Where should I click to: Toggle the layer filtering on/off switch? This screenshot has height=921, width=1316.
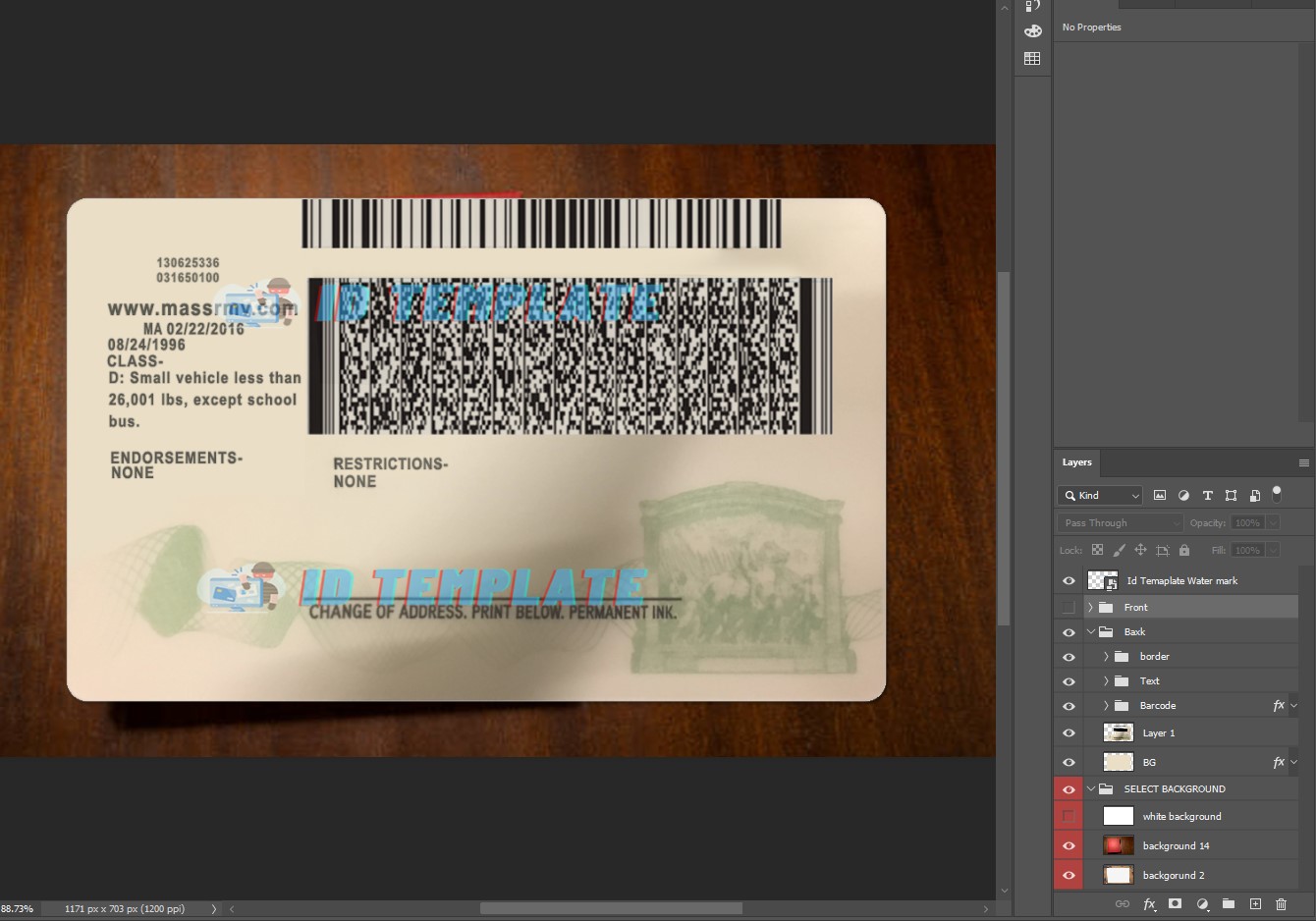1277,494
